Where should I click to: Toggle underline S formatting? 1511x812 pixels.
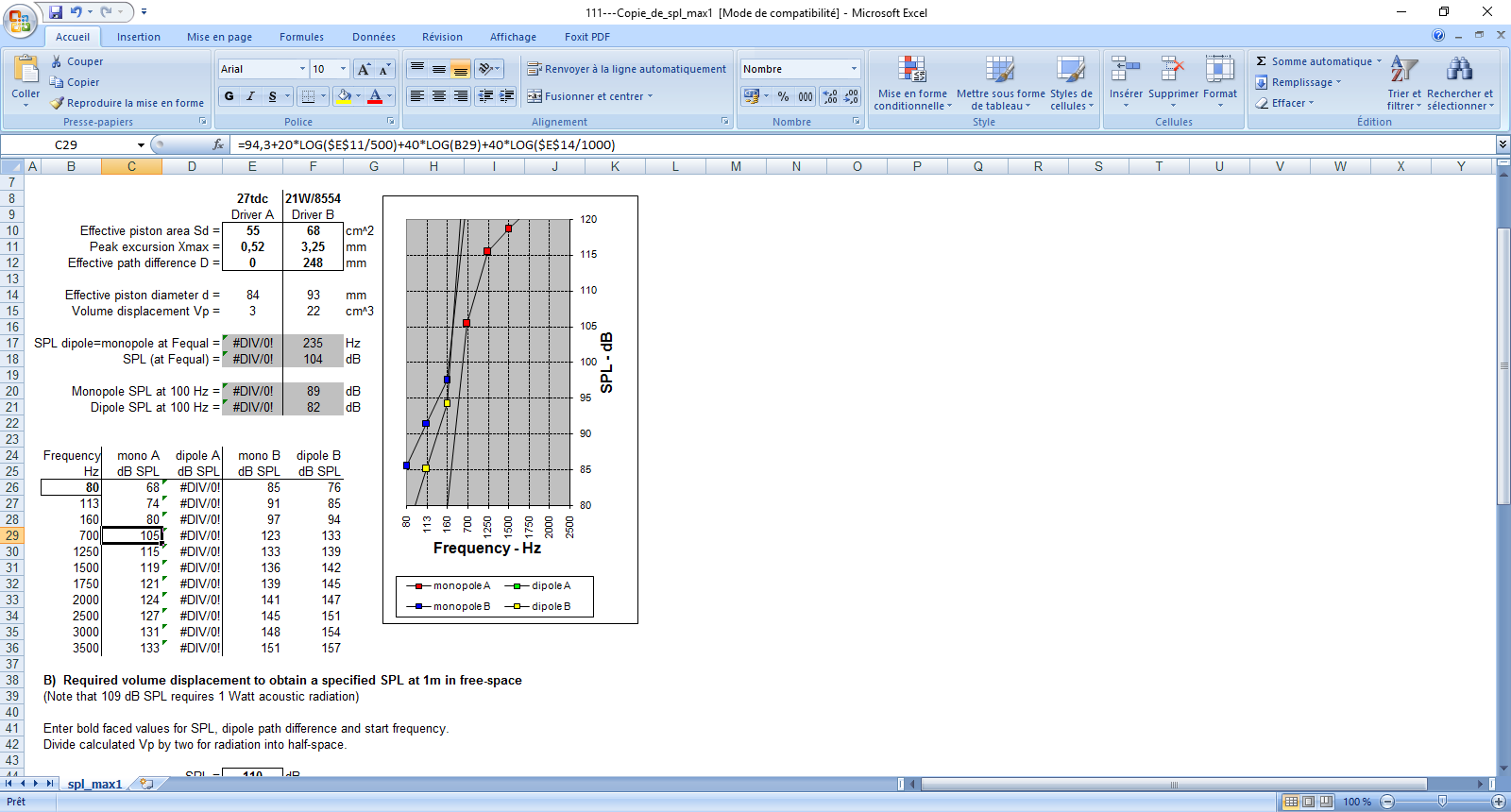pyautogui.click(x=272, y=96)
